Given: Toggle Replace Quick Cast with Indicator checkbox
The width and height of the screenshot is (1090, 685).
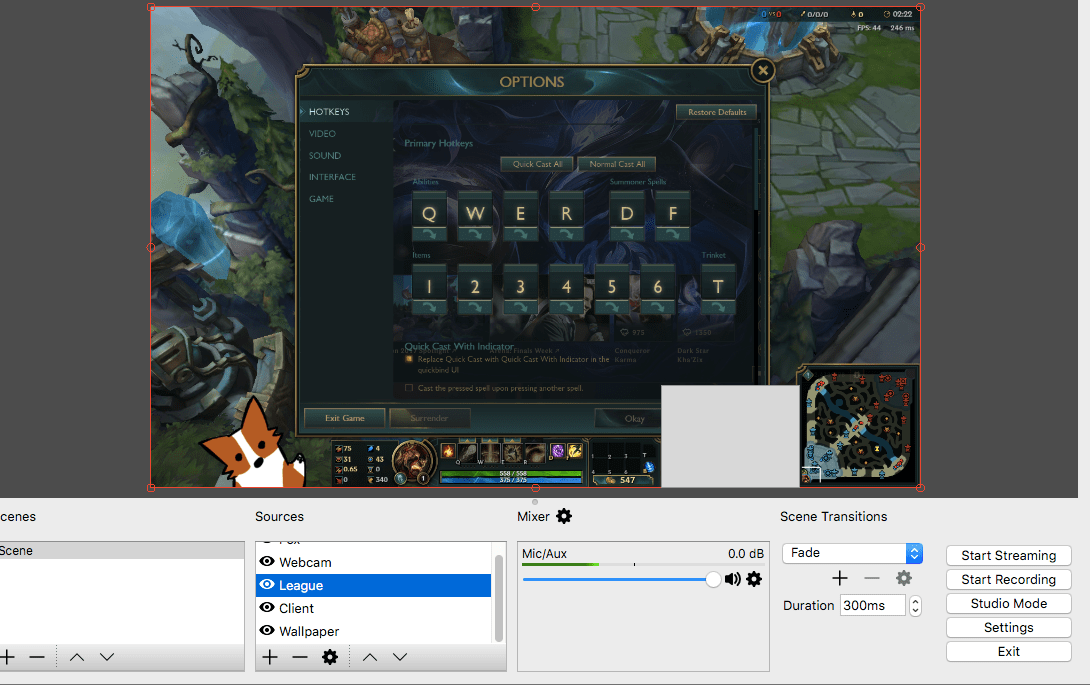Looking at the screenshot, I should click(409, 360).
